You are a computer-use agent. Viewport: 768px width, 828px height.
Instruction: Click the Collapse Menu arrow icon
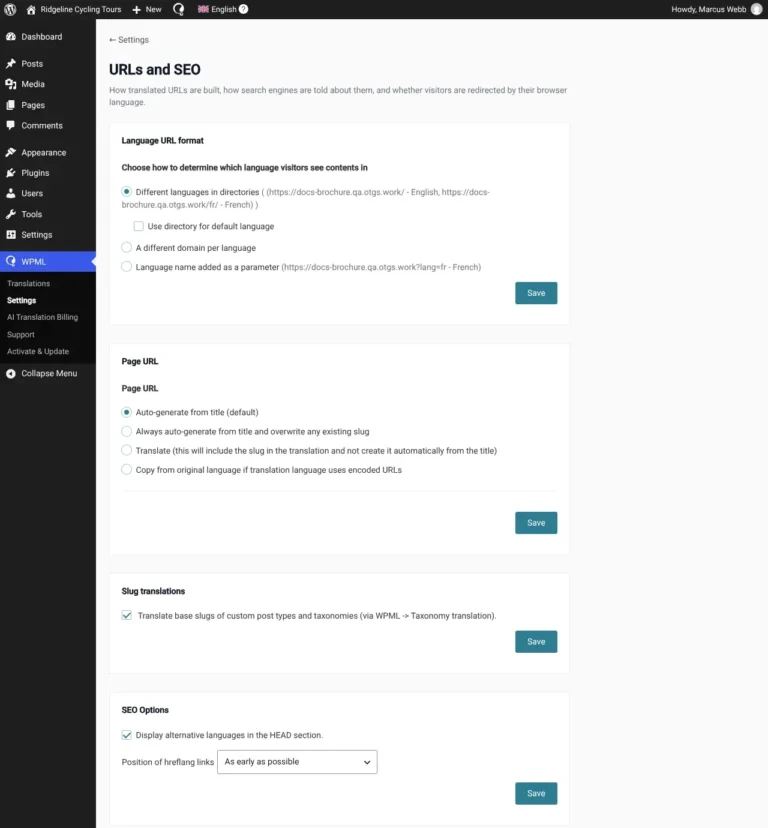click(11, 373)
